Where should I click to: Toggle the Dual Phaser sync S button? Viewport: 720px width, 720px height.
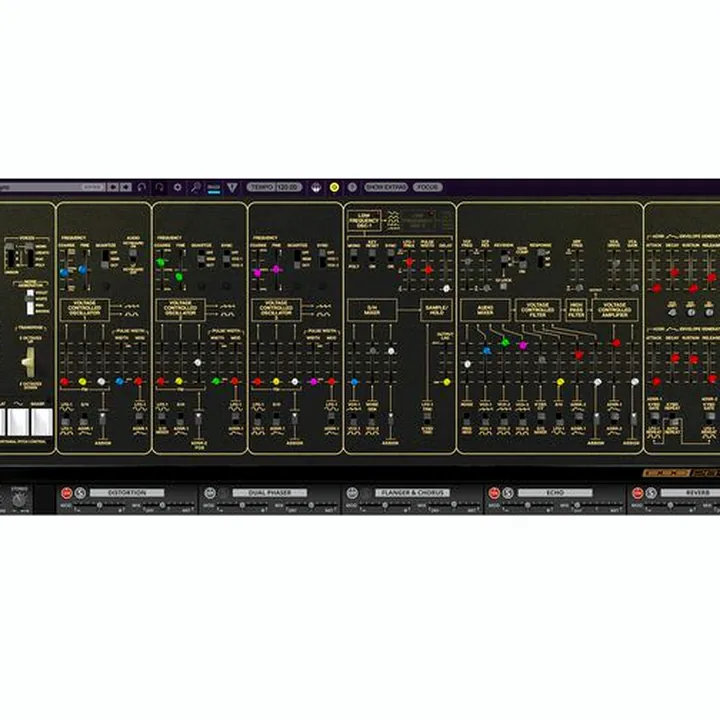tap(224, 493)
